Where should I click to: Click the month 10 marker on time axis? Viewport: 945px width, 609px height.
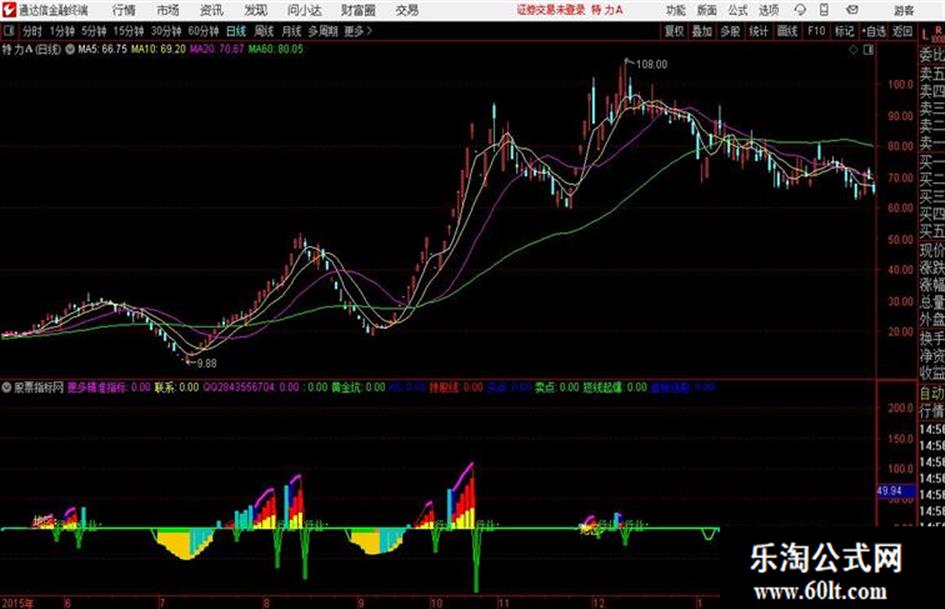(x=436, y=603)
